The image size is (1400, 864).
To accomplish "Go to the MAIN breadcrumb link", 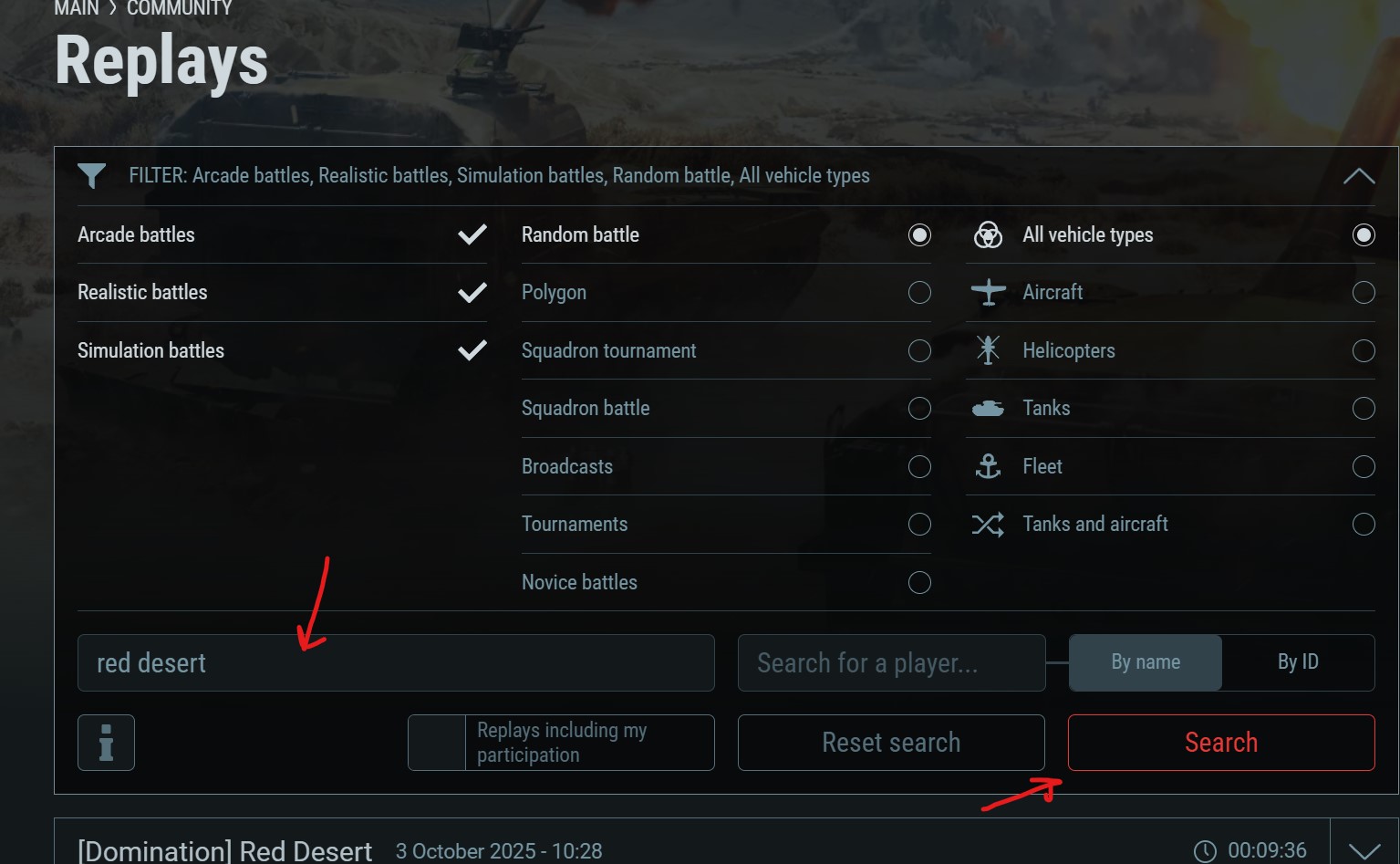I will 77,8.
